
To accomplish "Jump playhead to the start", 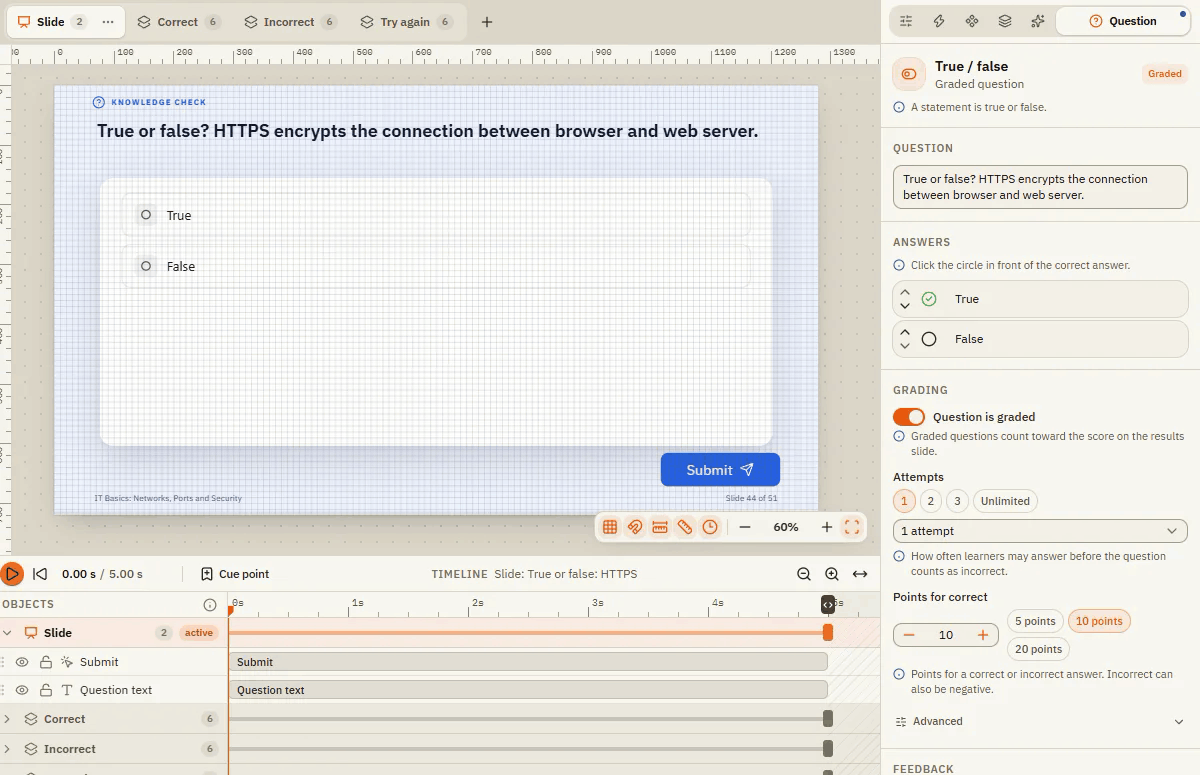I will point(40,574).
